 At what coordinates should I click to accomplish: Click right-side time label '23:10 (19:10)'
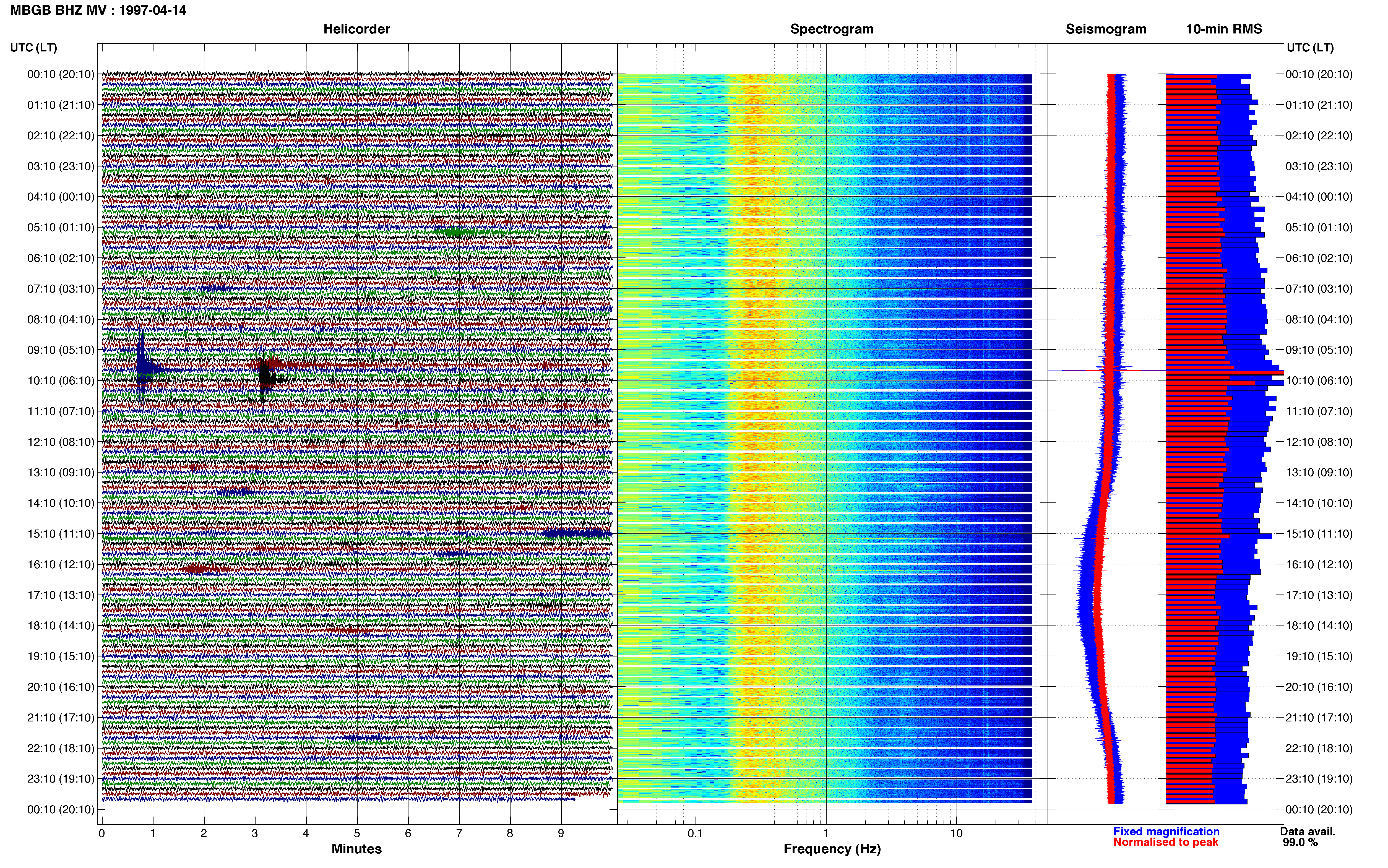pos(1319,779)
